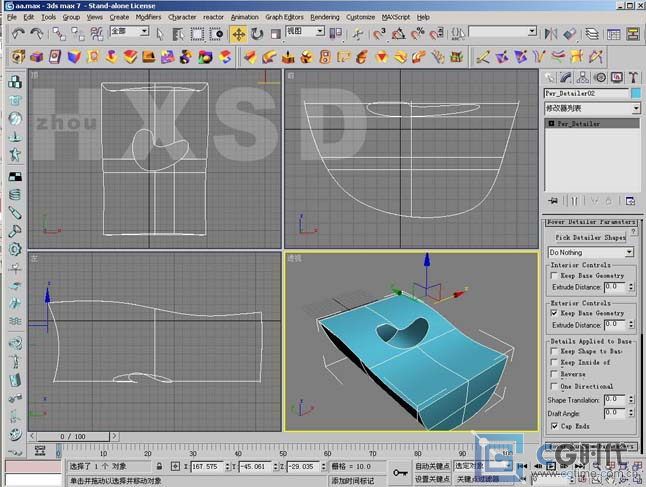This screenshot has height=487, width=646.
Task: Open the Schematic View icon
Action: pyautogui.click(x=633, y=34)
